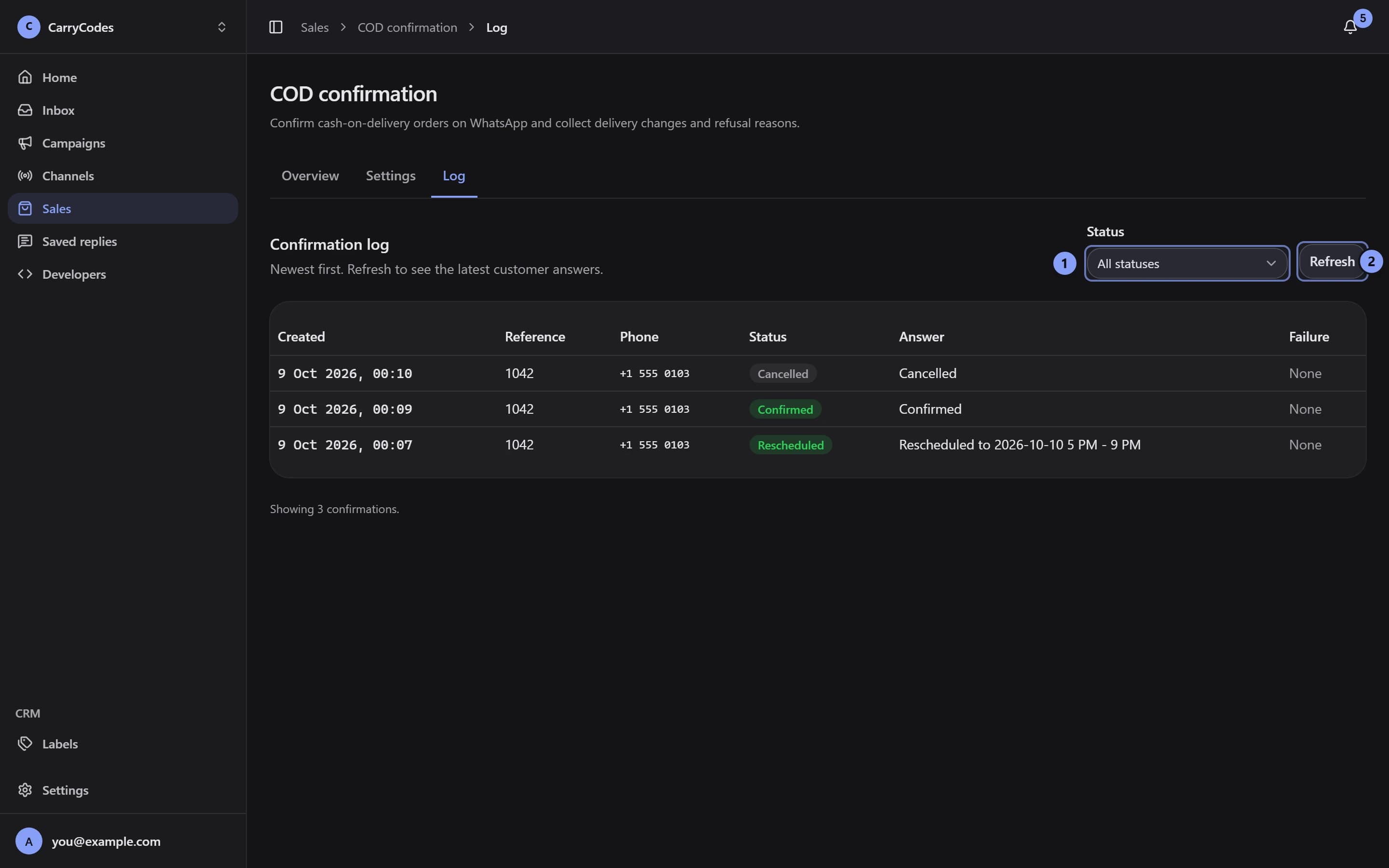Open the Home page icon in sidebar

coord(25,77)
